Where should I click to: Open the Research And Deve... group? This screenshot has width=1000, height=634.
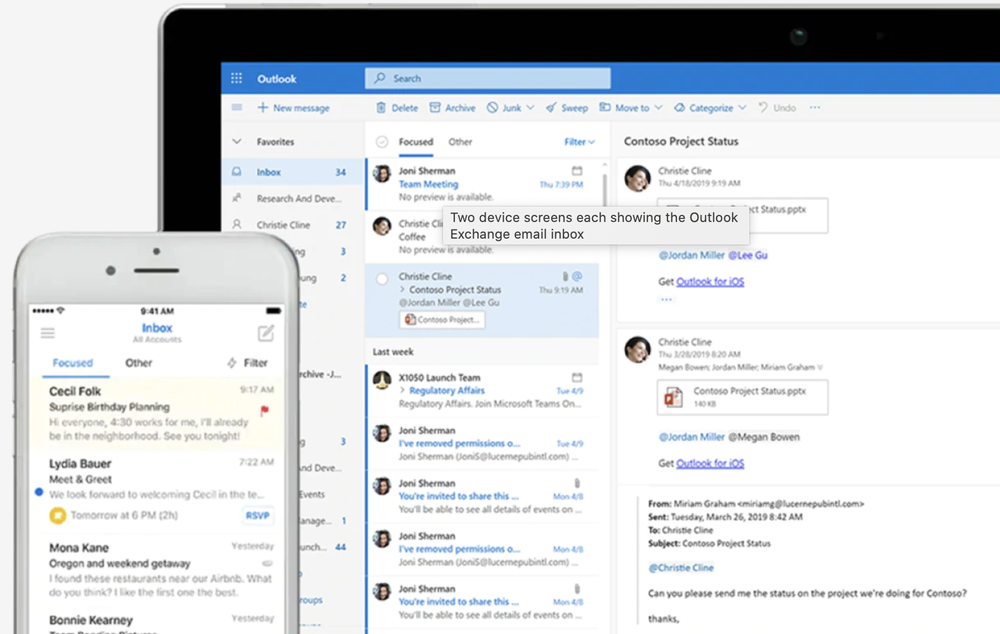point(292,198)
